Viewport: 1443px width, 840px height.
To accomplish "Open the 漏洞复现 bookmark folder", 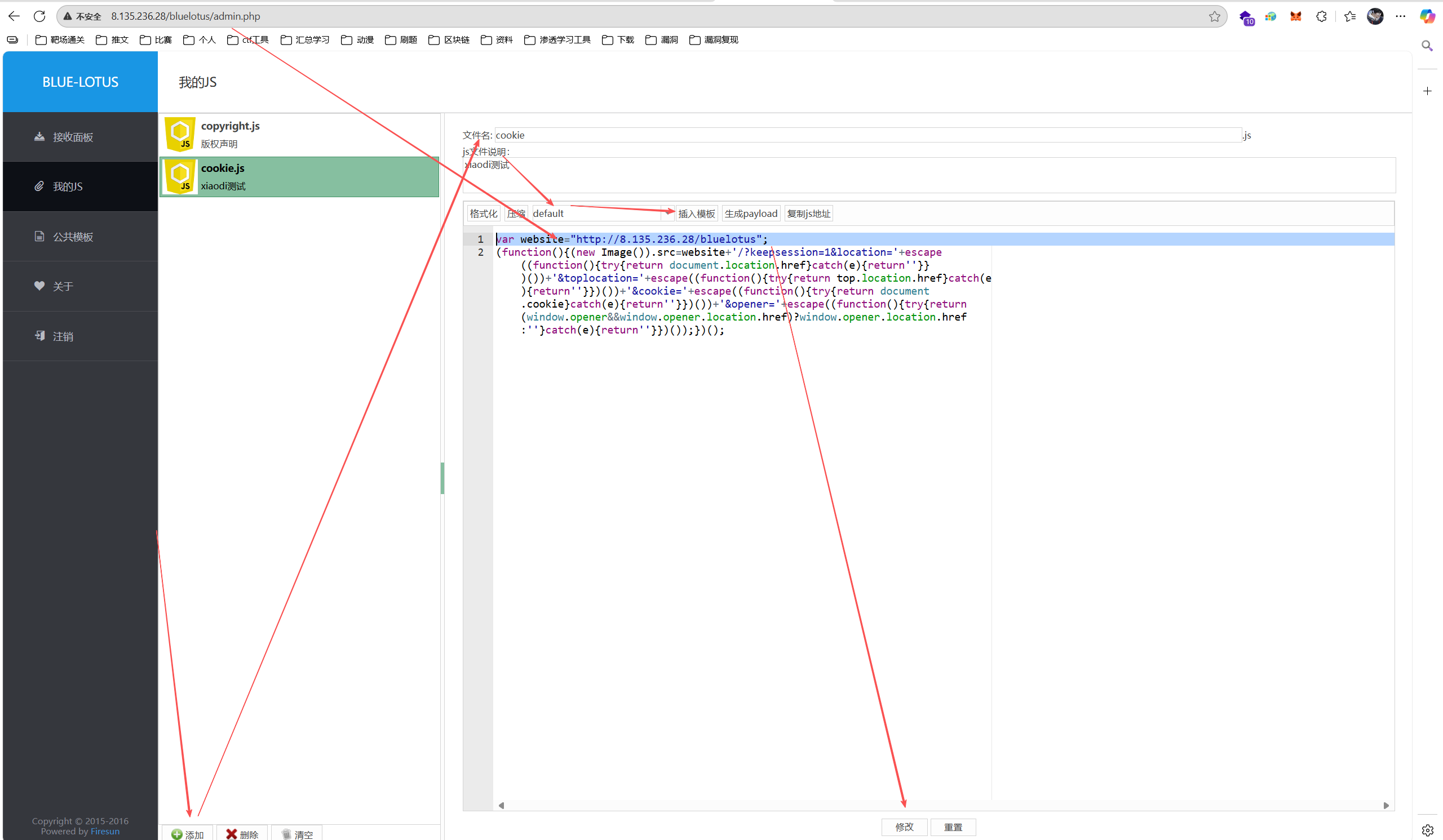I will pyautogui.click(x=714, y=39).
